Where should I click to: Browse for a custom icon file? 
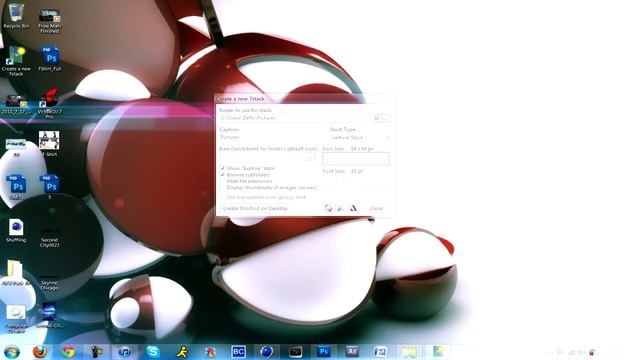[311, 156]
